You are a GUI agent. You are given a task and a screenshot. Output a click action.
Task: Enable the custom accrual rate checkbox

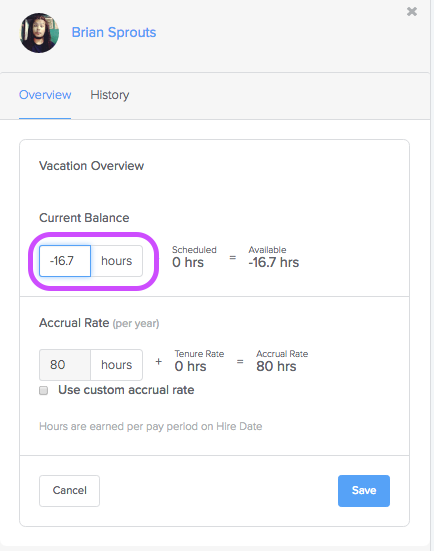[44, 390]
